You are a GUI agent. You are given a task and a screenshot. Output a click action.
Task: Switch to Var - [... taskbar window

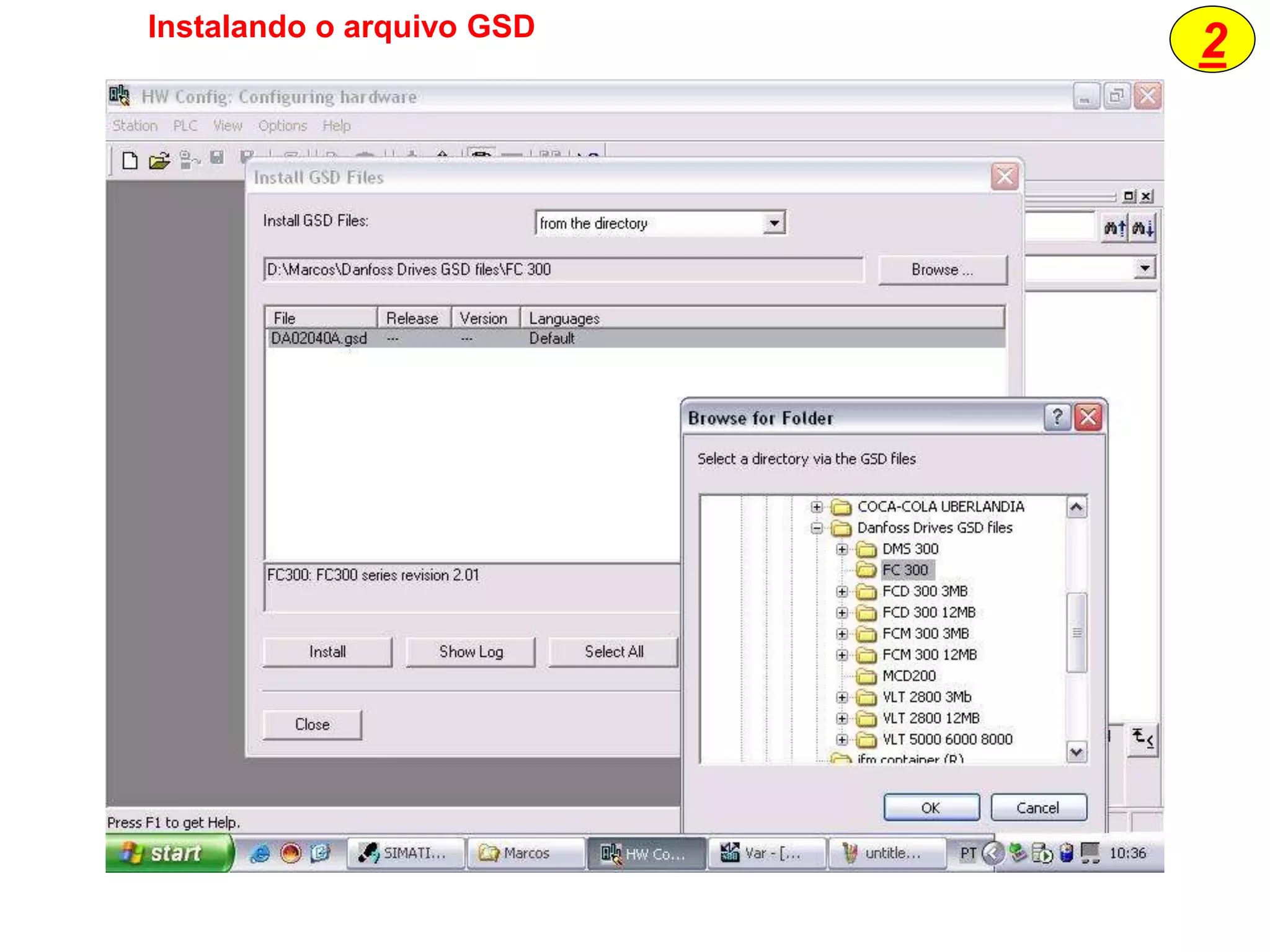[x=767, y=853]
